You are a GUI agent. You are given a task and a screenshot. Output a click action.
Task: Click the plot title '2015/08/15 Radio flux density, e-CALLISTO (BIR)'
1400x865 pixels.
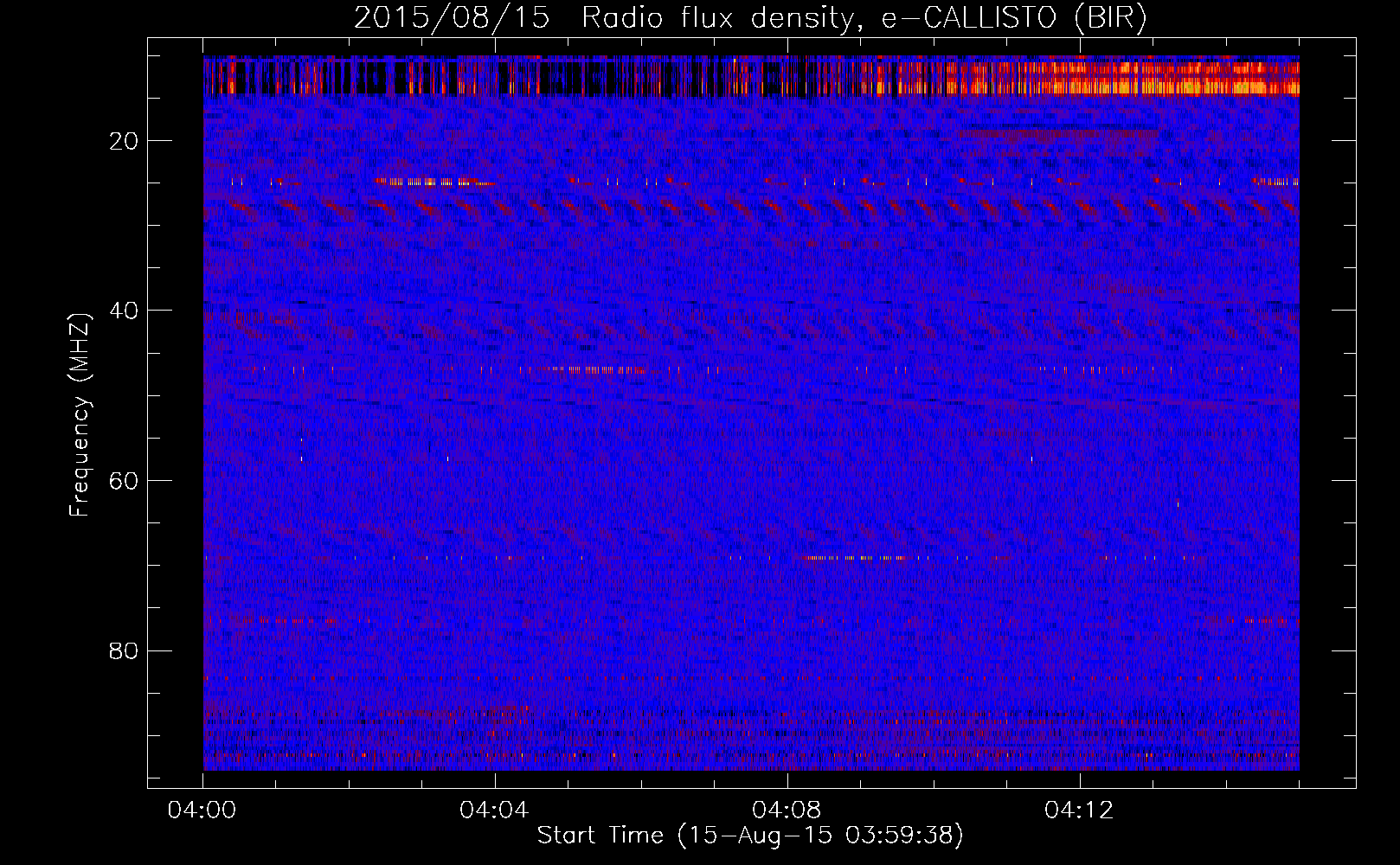750,18
